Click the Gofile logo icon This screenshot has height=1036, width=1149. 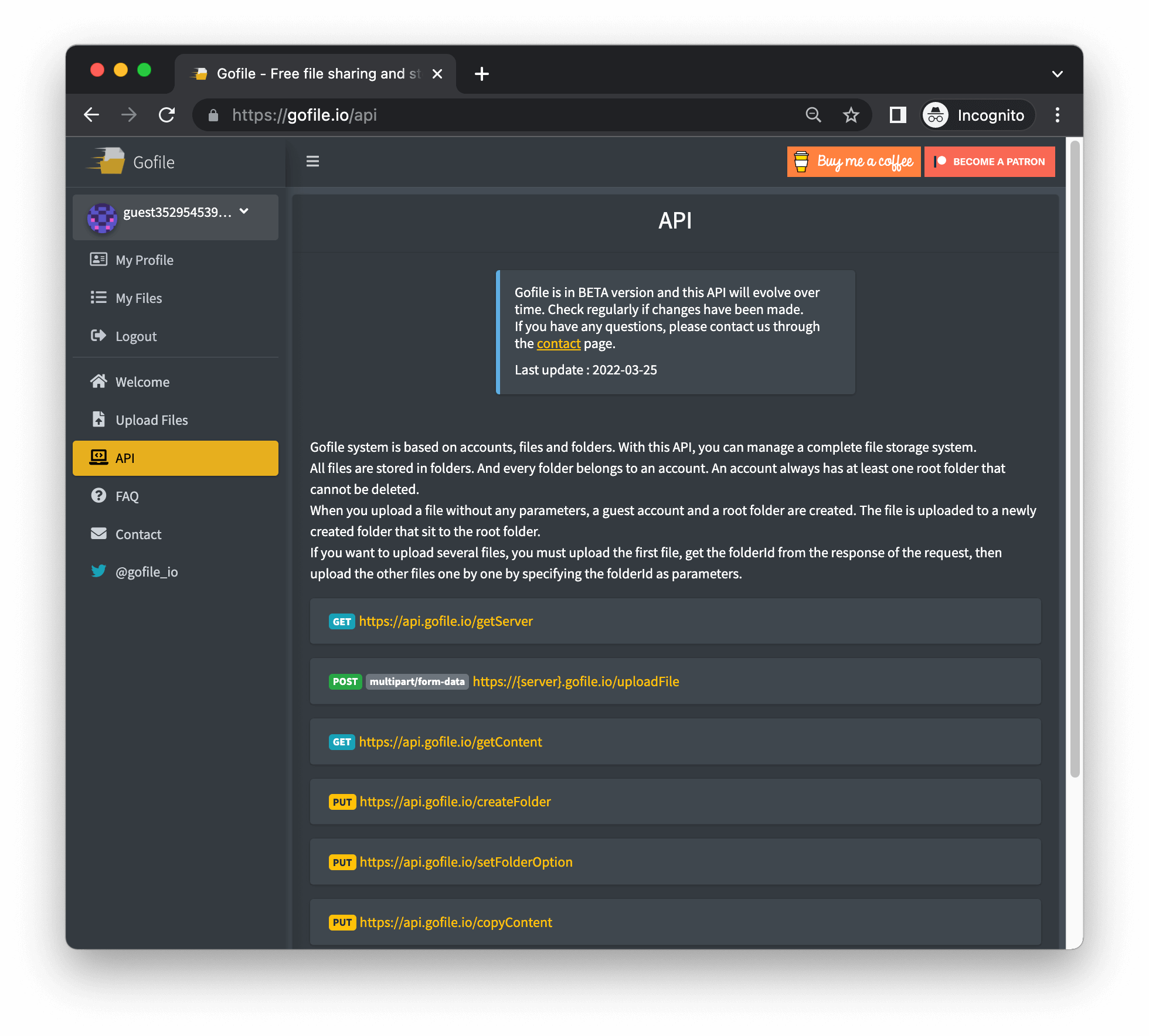[x=107, y=161]
